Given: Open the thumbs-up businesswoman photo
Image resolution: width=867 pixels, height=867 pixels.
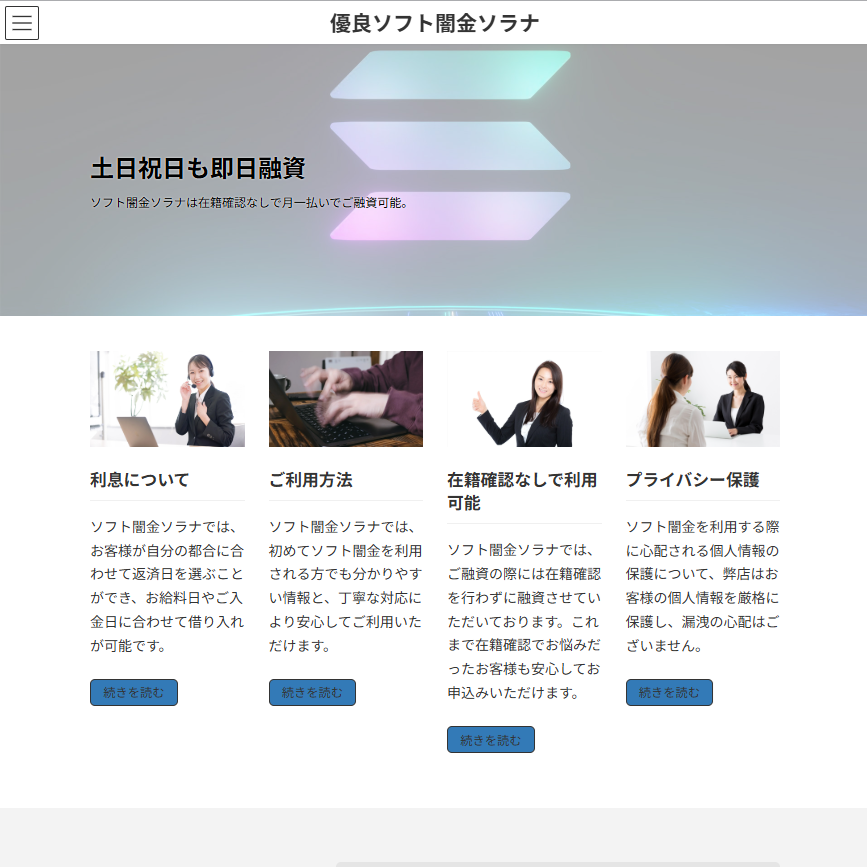Looking at the screenshot, I should click(524, 399).
